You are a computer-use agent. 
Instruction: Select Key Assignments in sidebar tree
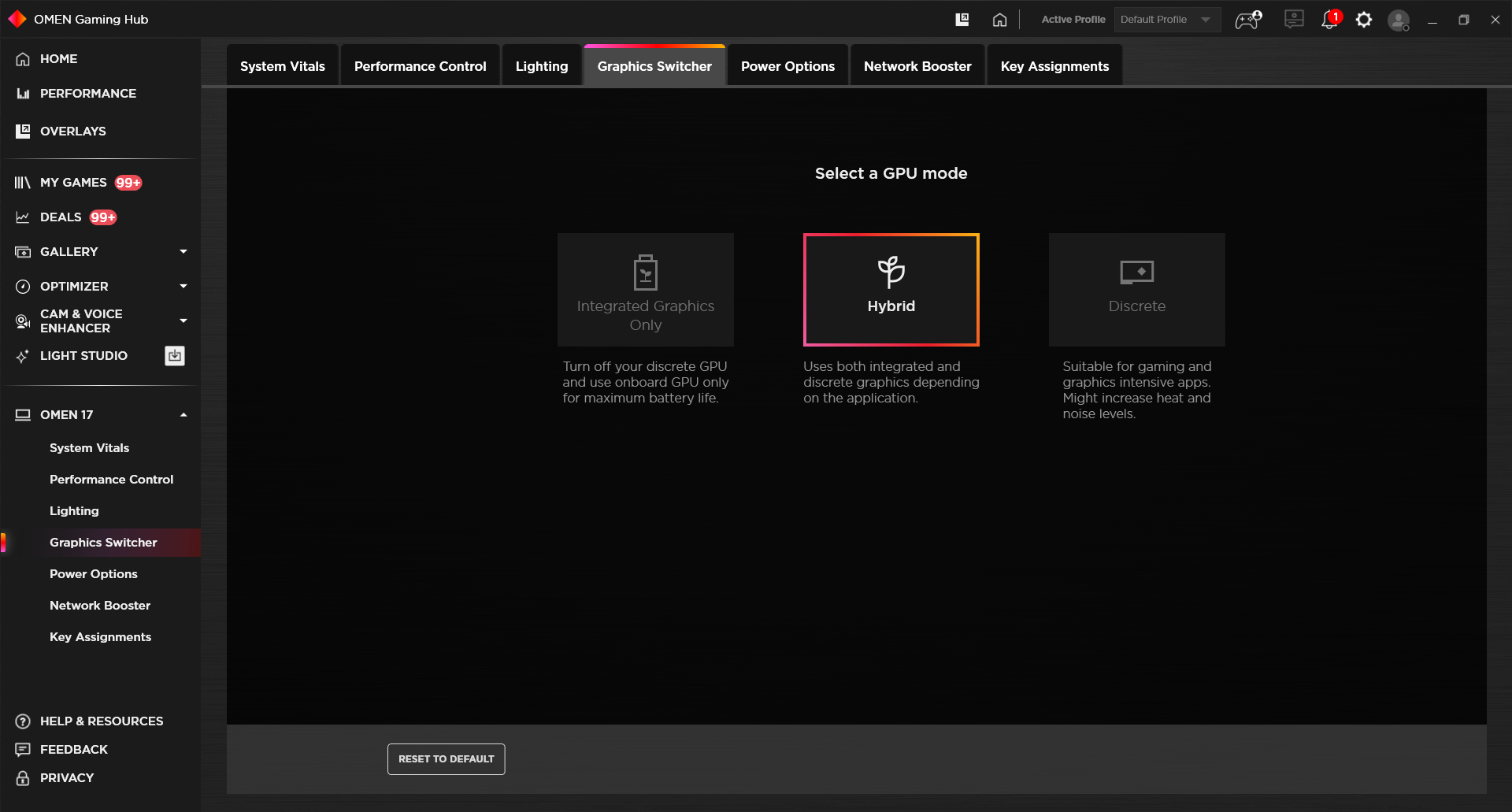point(100,637)
